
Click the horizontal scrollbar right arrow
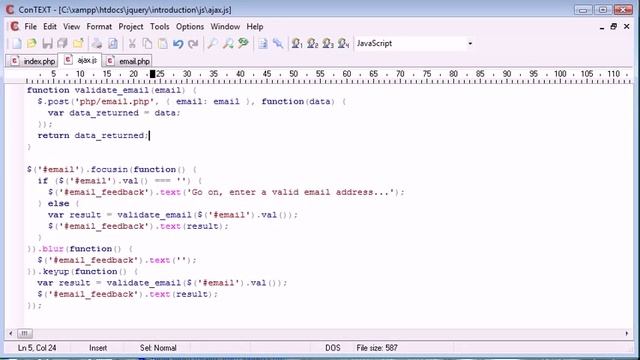(627, 333)
